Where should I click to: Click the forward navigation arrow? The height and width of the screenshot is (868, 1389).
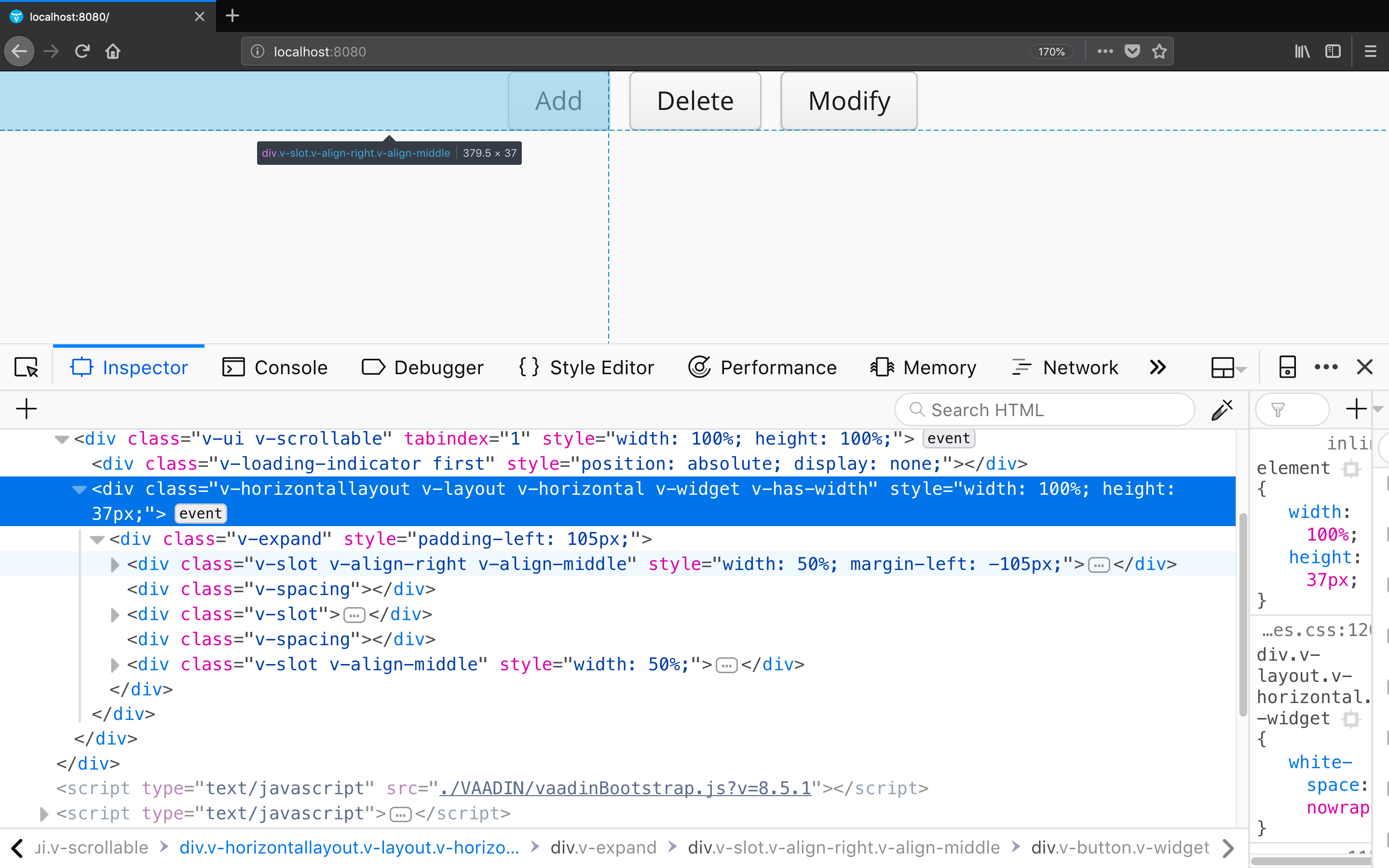pos(51,52)
